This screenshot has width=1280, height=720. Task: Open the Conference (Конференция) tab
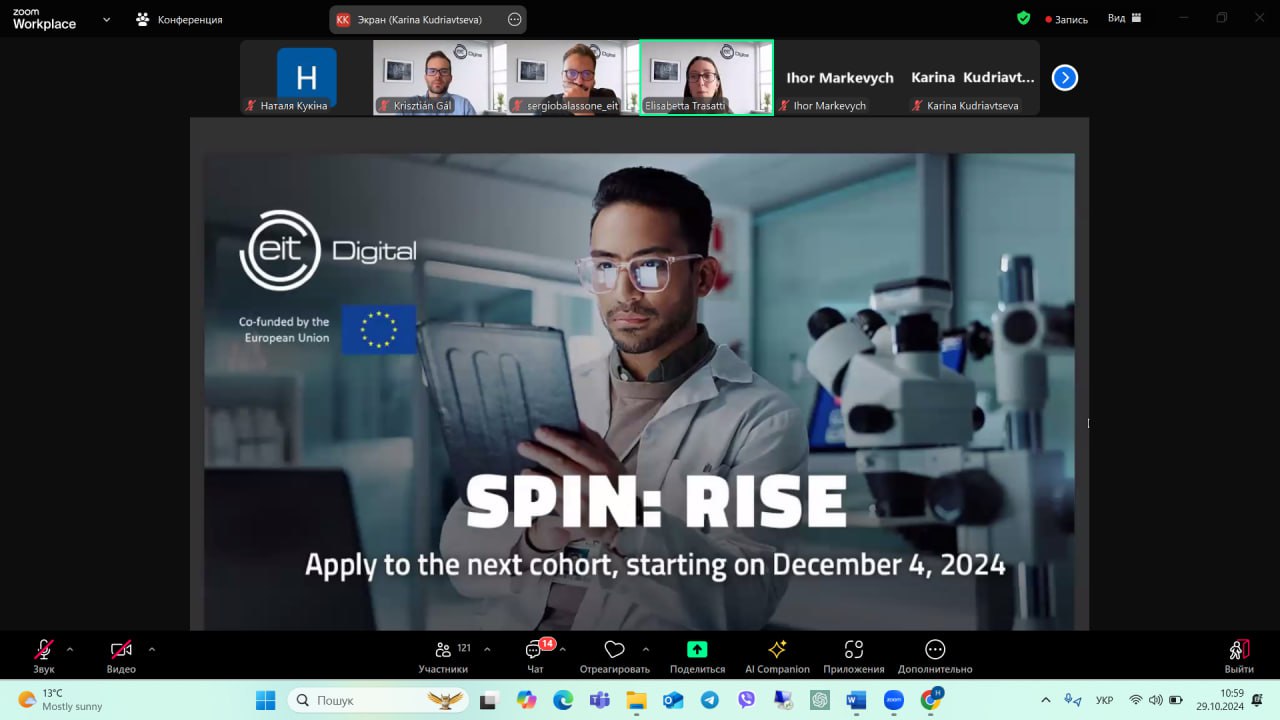(180, 19)
